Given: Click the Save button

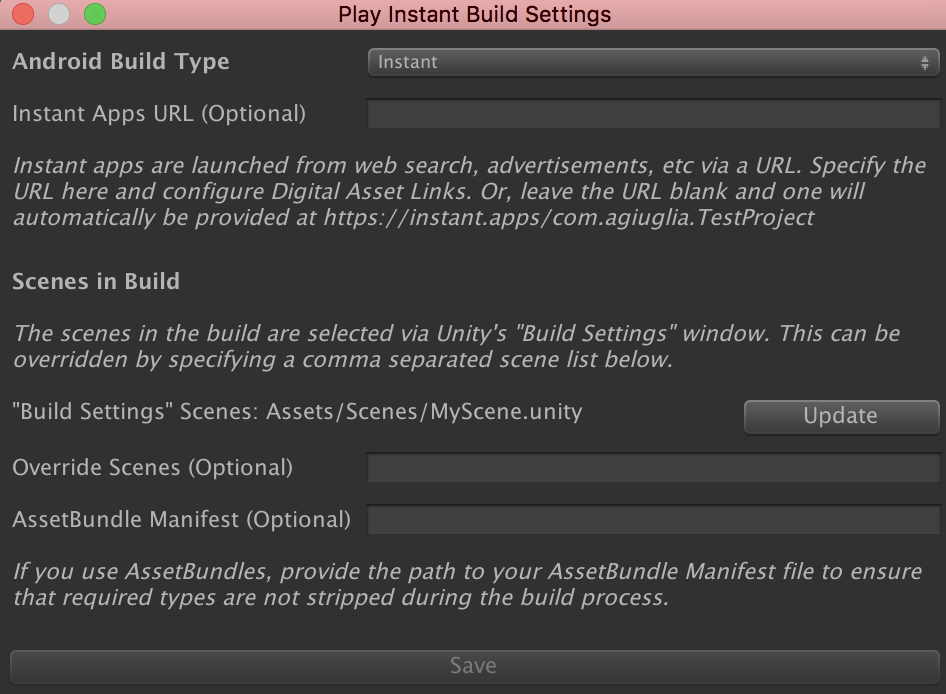Looking at the screenshot, I should (x=473, y=666).
